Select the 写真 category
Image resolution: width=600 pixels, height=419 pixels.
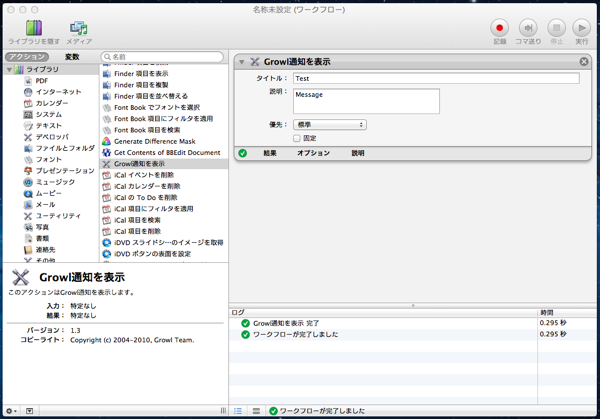click(42, 227)
